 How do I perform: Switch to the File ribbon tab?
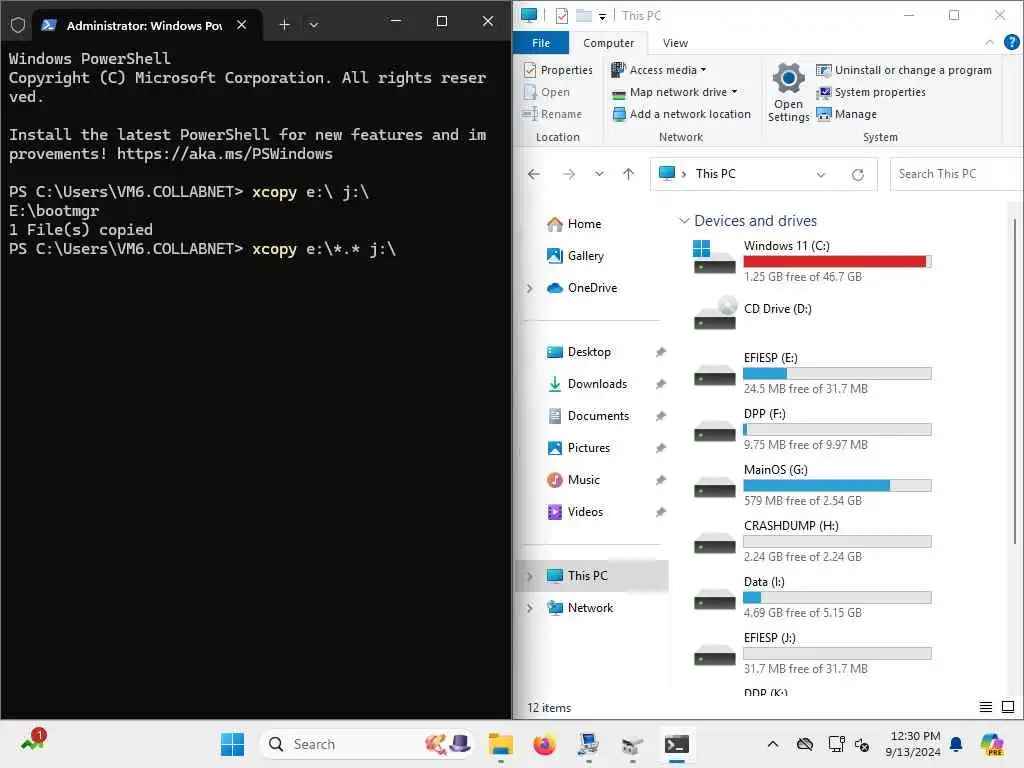click(x=541, y=43)
